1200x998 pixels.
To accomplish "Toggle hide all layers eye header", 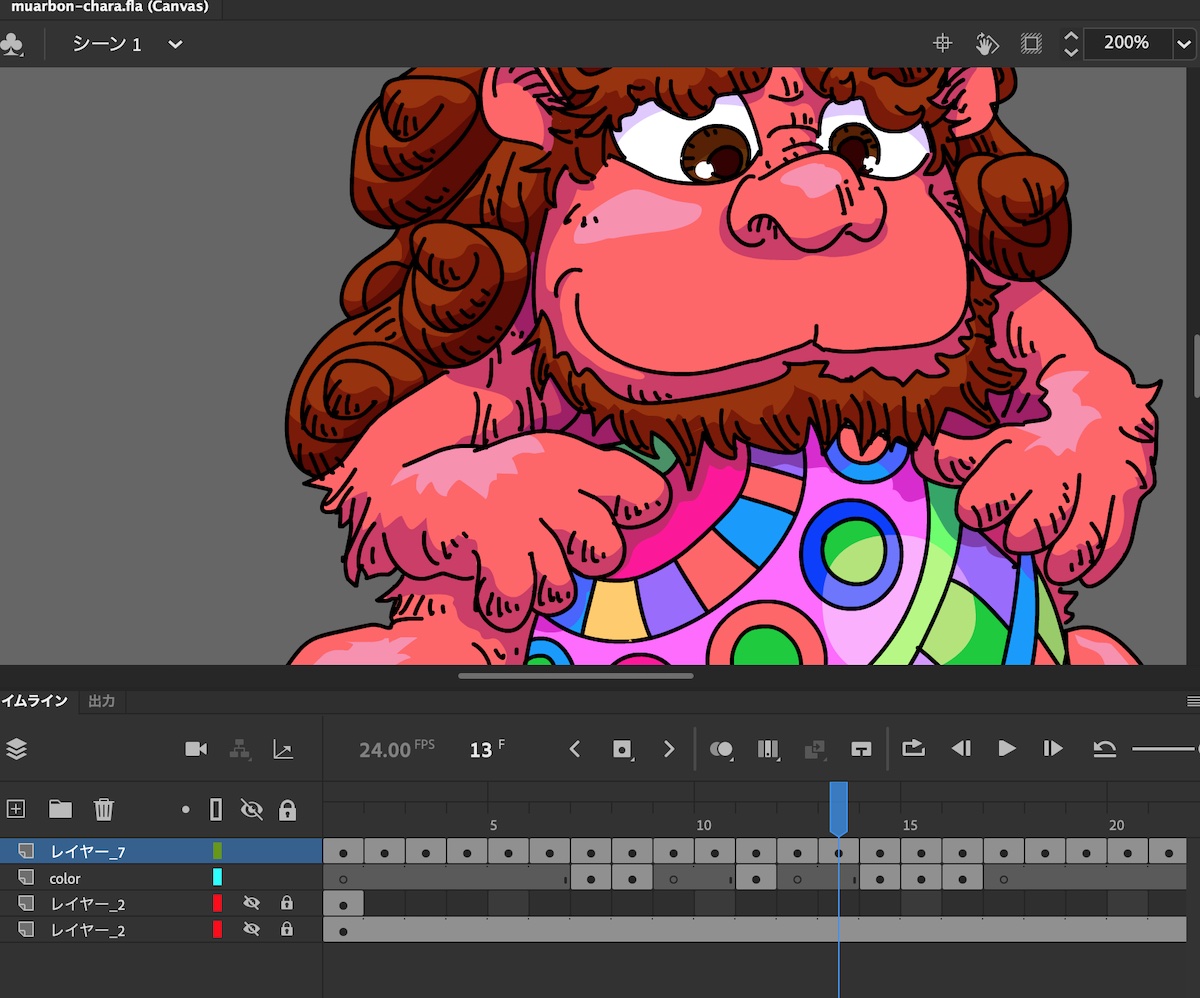I will tap(252, 809).
